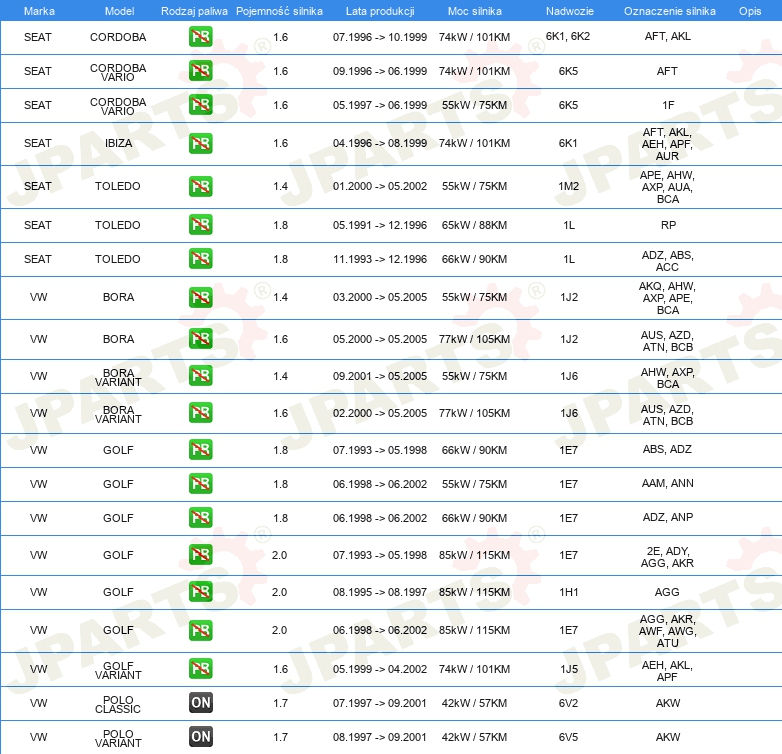Click the body code 6V5

coord(569,737)
